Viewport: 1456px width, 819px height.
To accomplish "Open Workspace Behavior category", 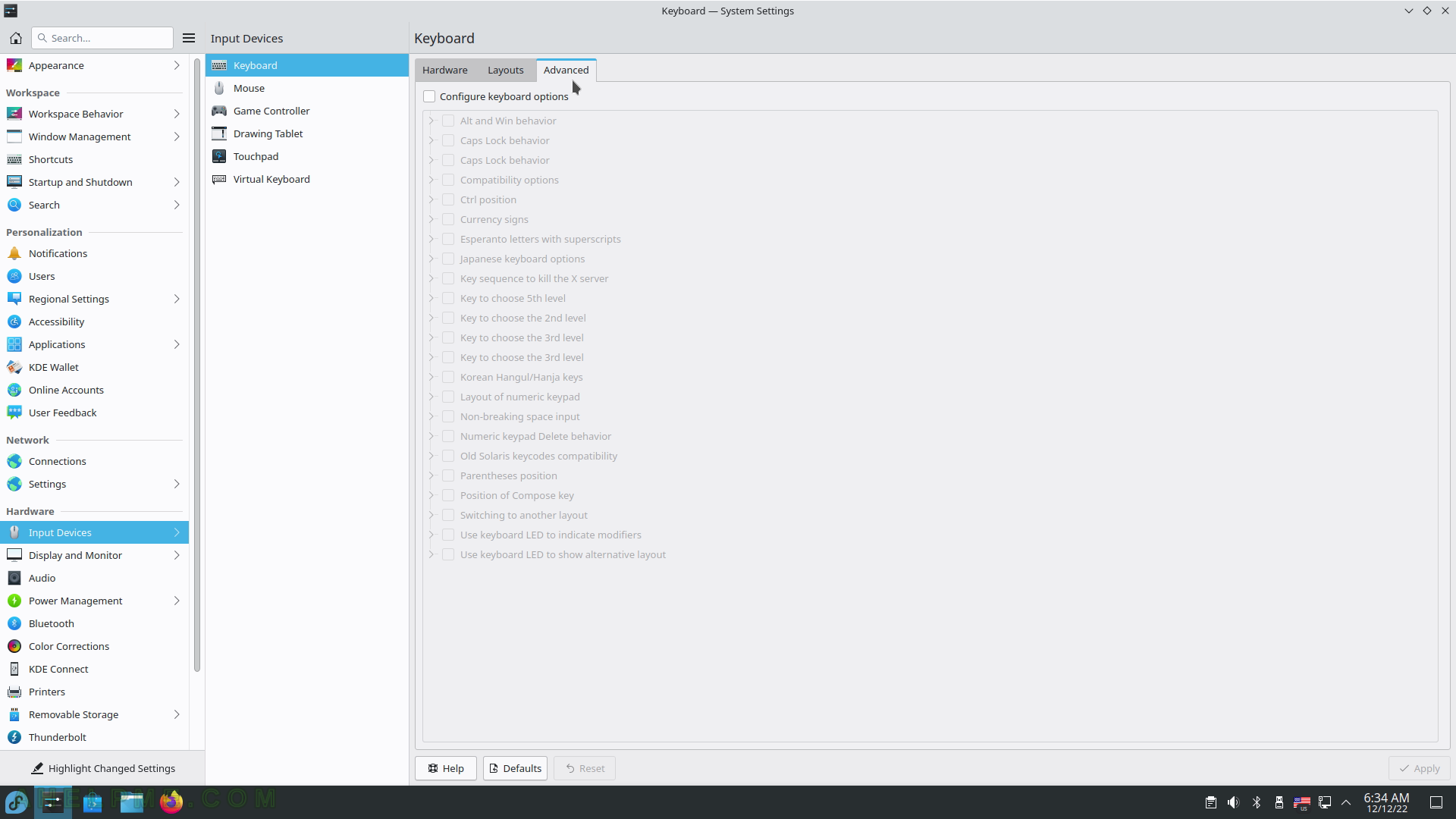I will (x=94, y=114).
